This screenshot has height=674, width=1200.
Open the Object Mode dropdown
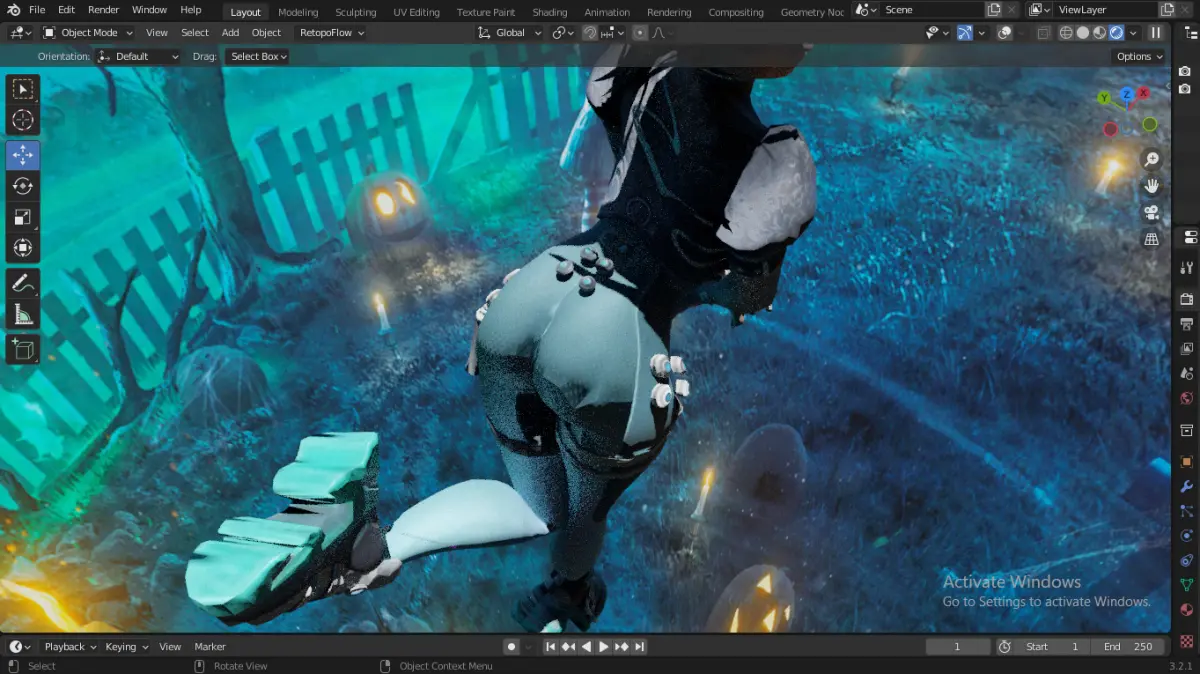pos(88,32)
